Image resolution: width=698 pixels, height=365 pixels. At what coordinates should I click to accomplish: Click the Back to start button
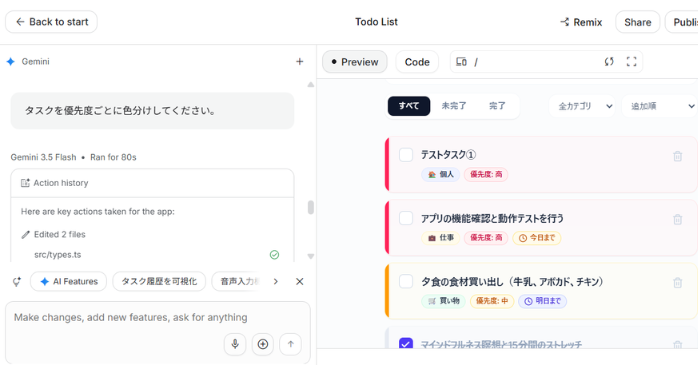tap(51, 22)
